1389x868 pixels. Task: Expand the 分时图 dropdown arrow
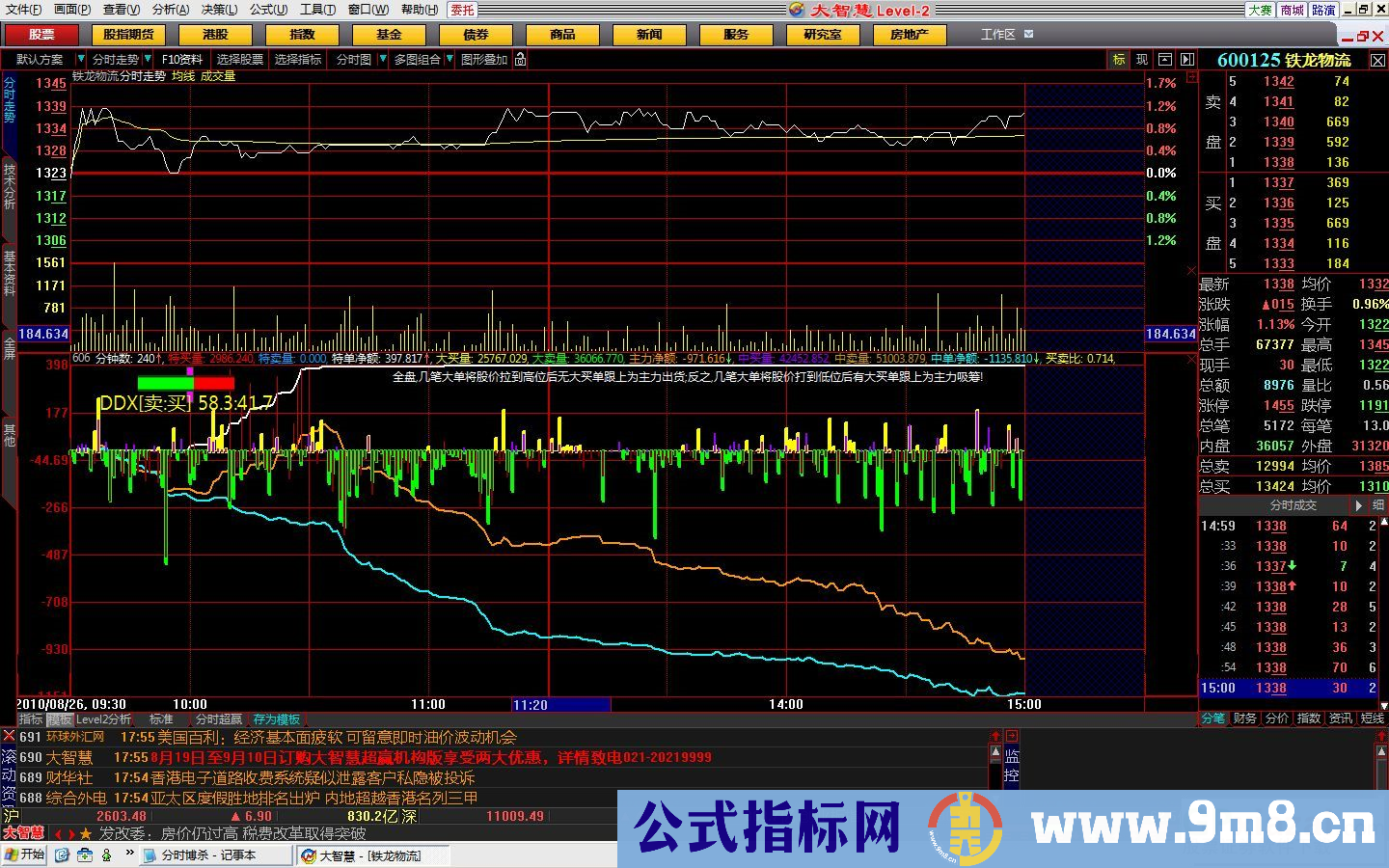pos(383,60)
